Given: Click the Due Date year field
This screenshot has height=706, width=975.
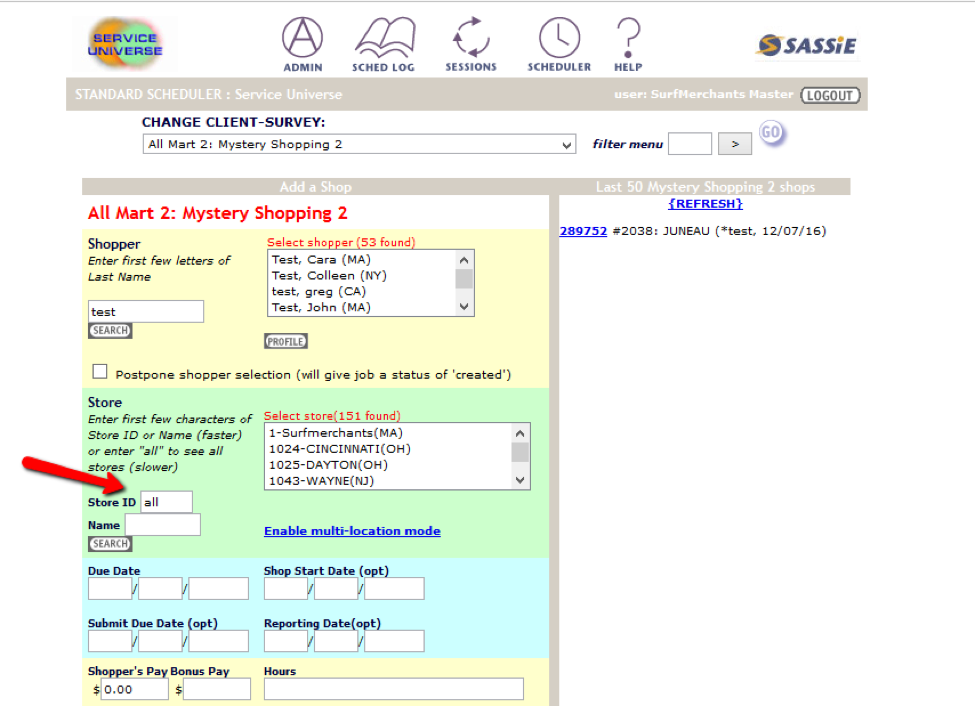Looking at the screenshot, I should [218, 588].
